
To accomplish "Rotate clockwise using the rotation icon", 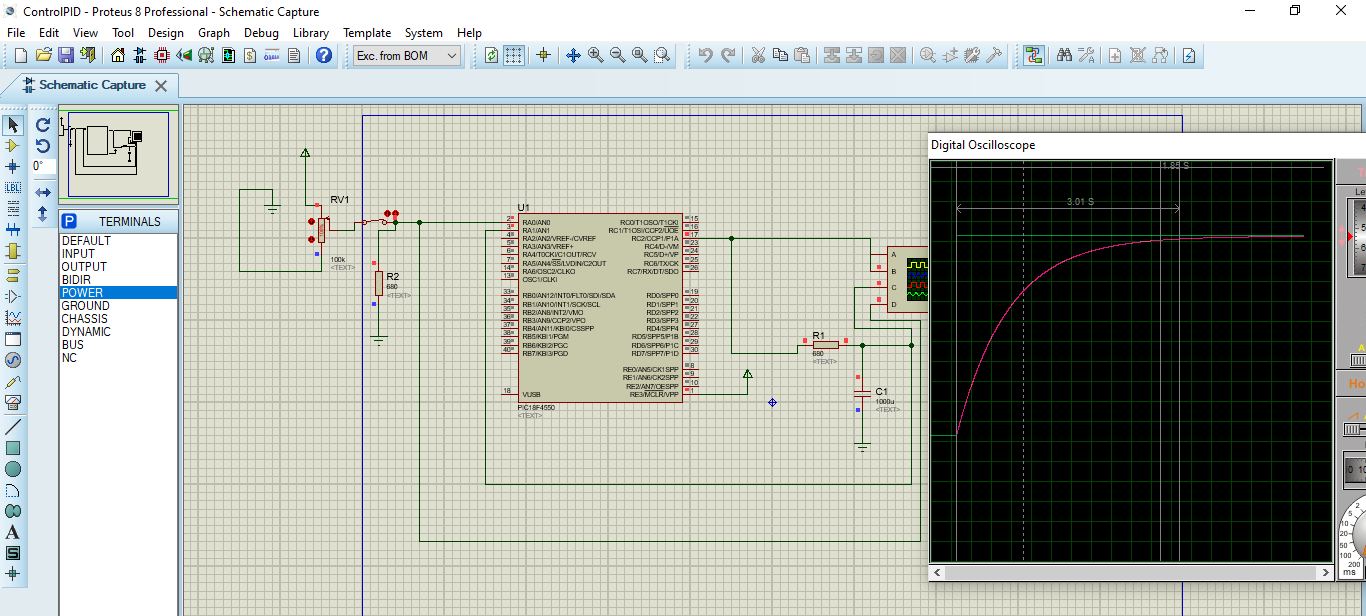I will [x=43, y=125].
